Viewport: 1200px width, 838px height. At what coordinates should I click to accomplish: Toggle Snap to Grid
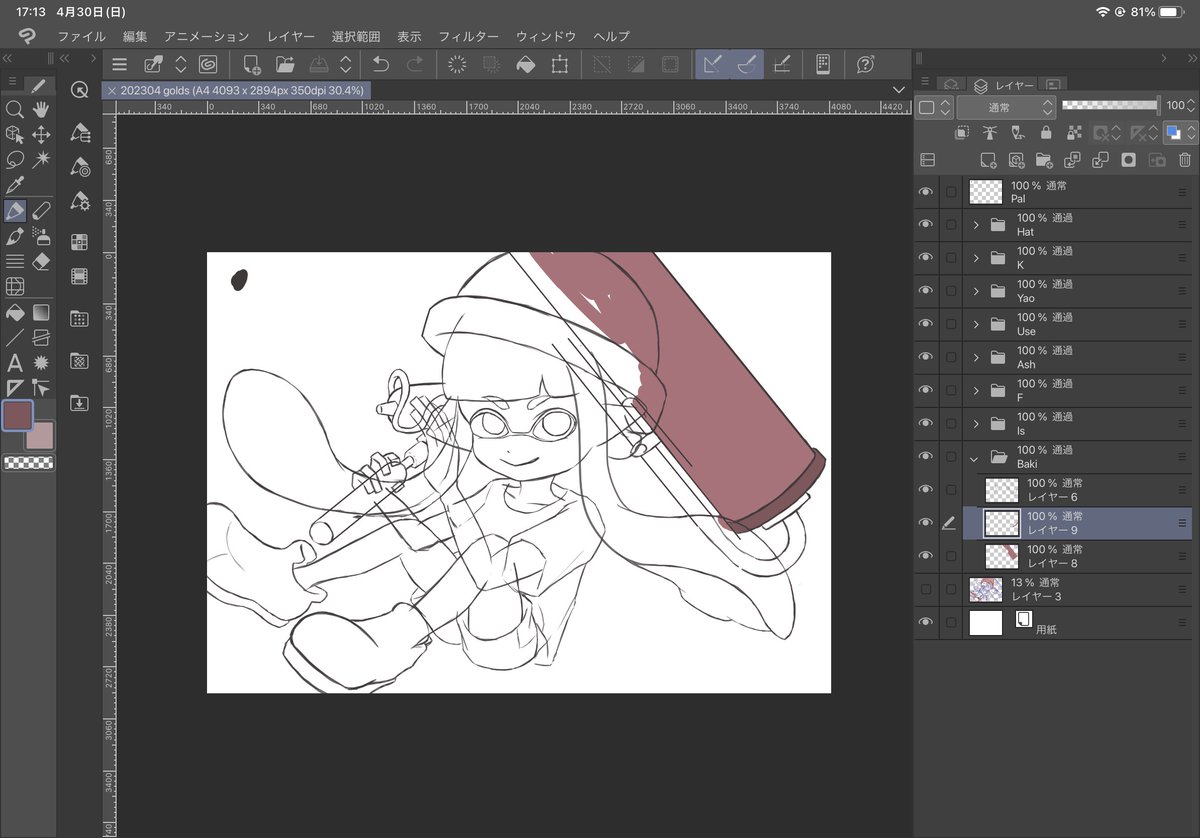click(x=782, y=65)
